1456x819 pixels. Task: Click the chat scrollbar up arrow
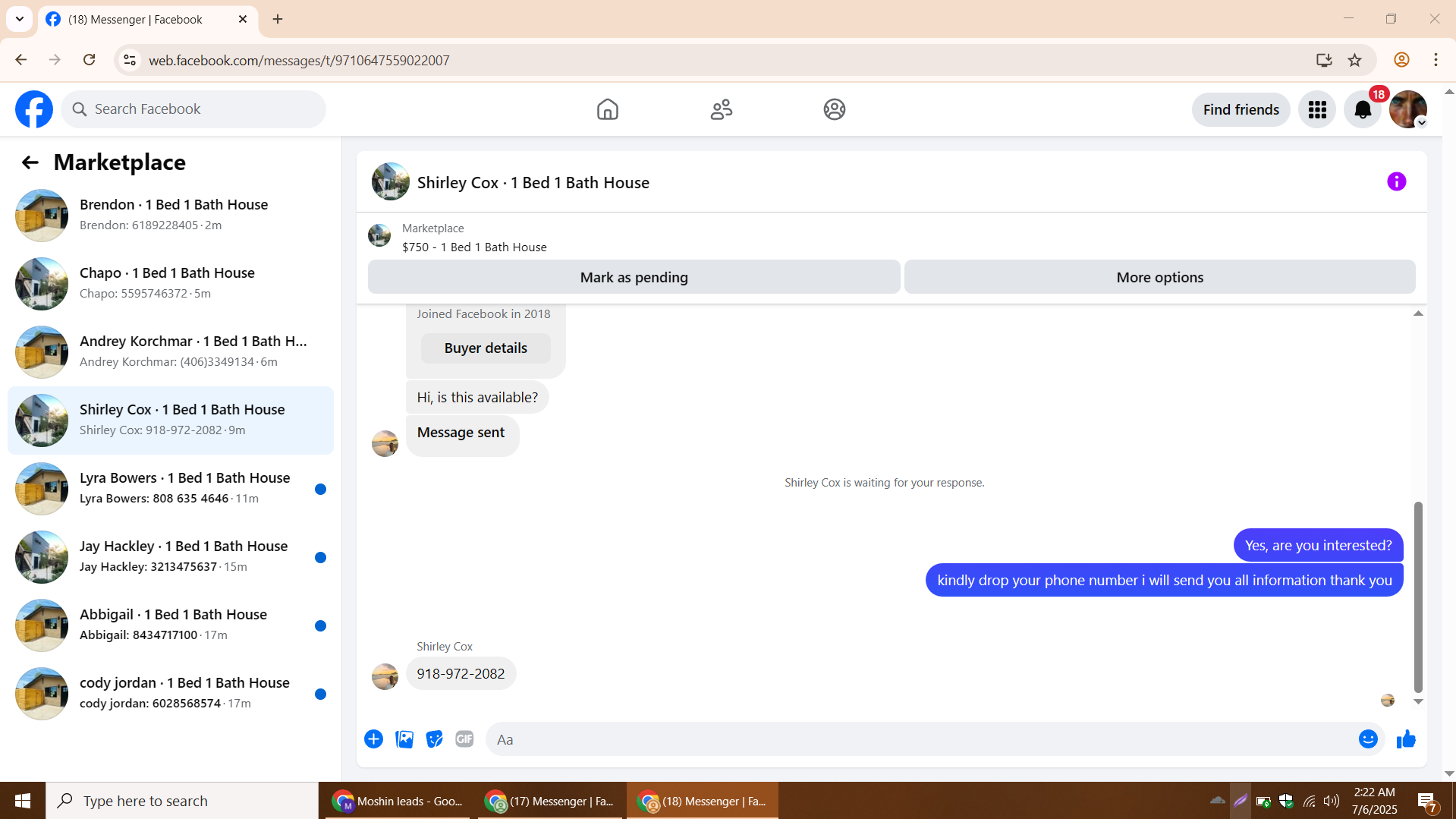coord(1418,313)
